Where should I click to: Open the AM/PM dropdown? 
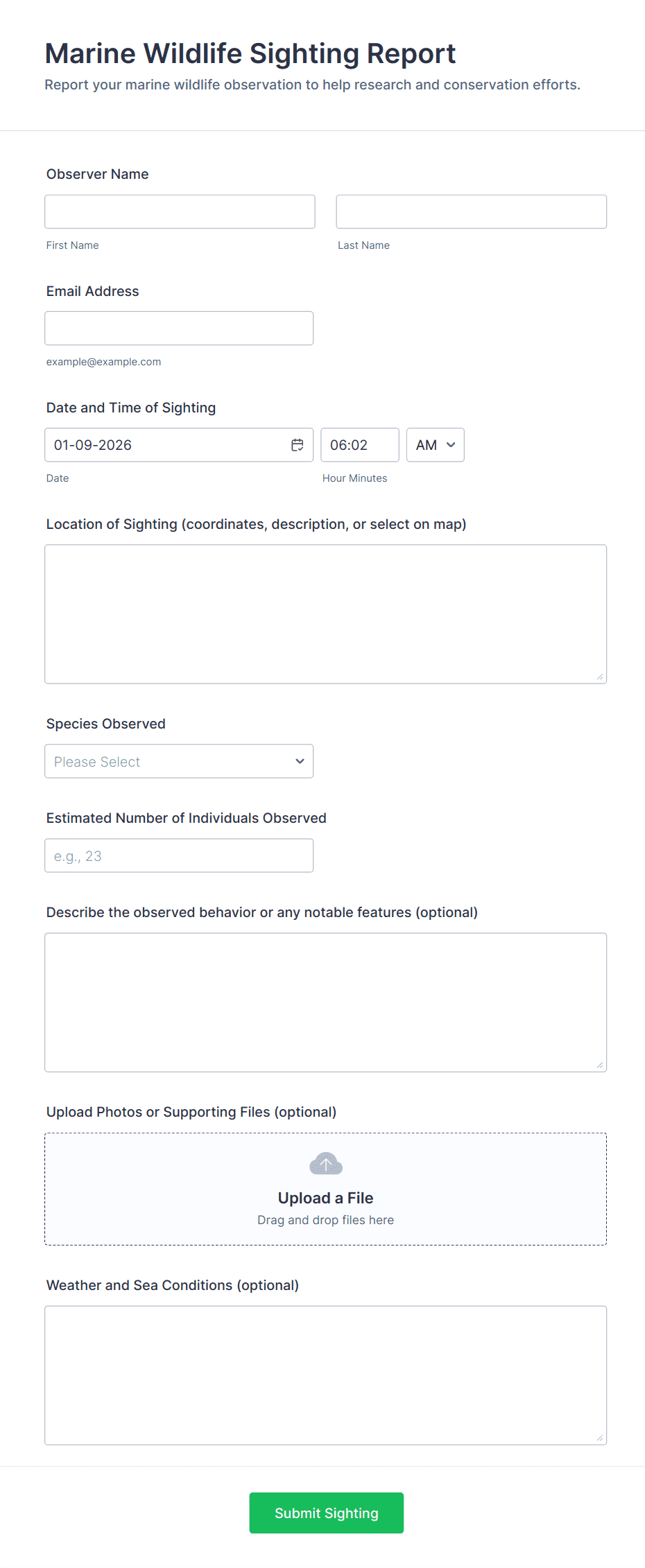(435, 444)
